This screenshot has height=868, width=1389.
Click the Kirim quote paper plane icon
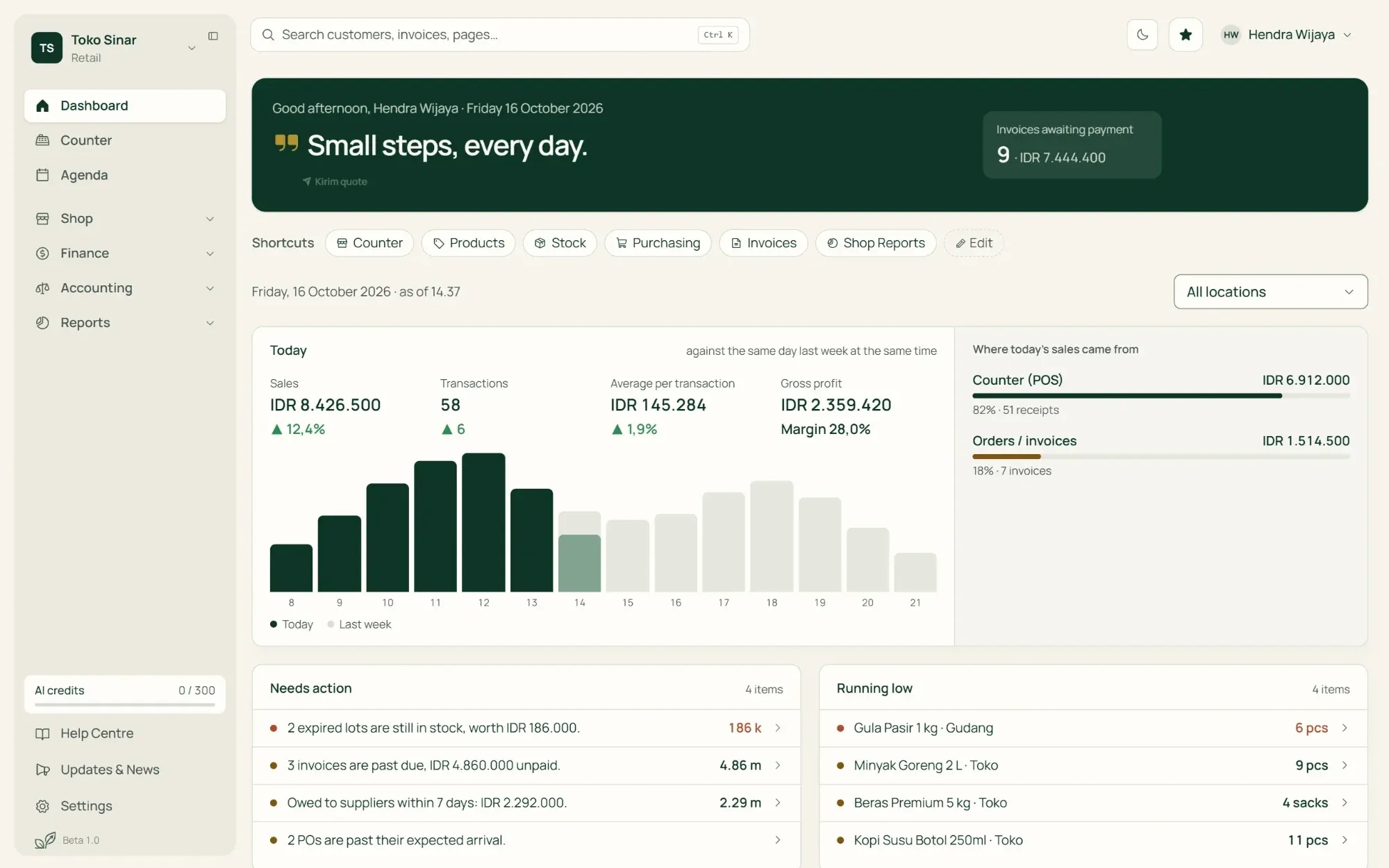coord(306,181)
